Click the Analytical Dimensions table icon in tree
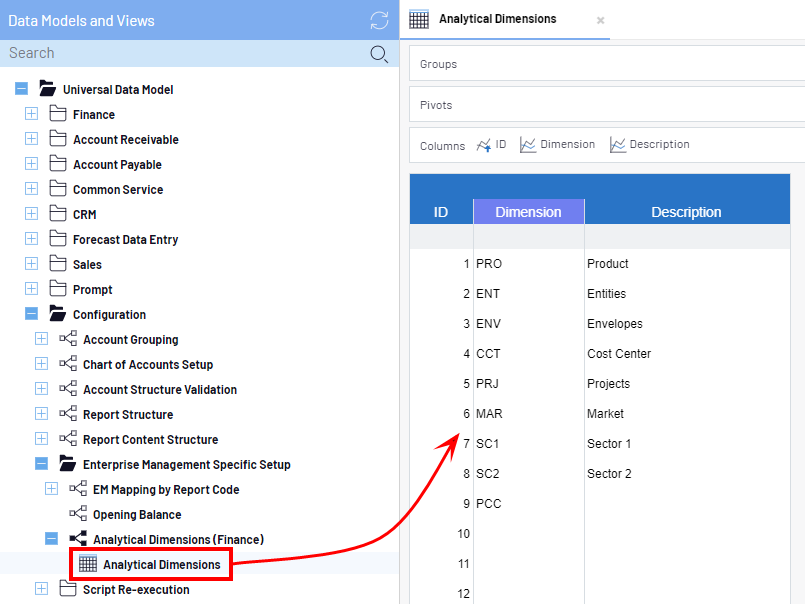Screen dimensions: 805x604 click(x=88, y=565)
